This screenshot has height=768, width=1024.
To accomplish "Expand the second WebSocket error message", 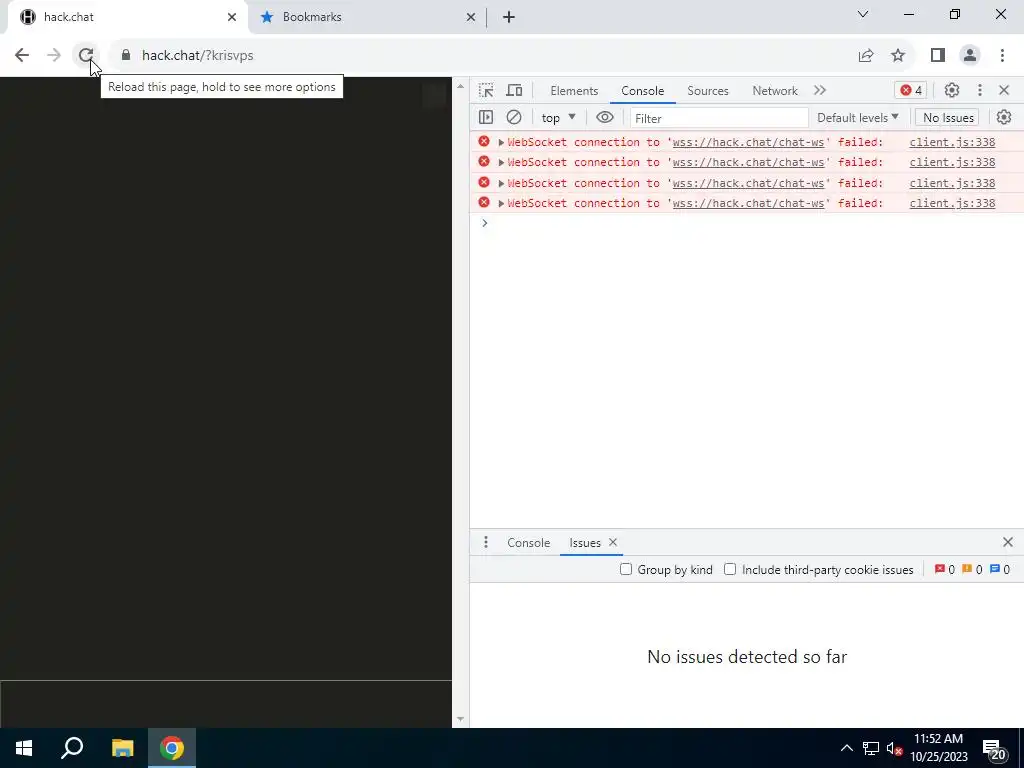I will pyautogui.click(x=501, y=163).
